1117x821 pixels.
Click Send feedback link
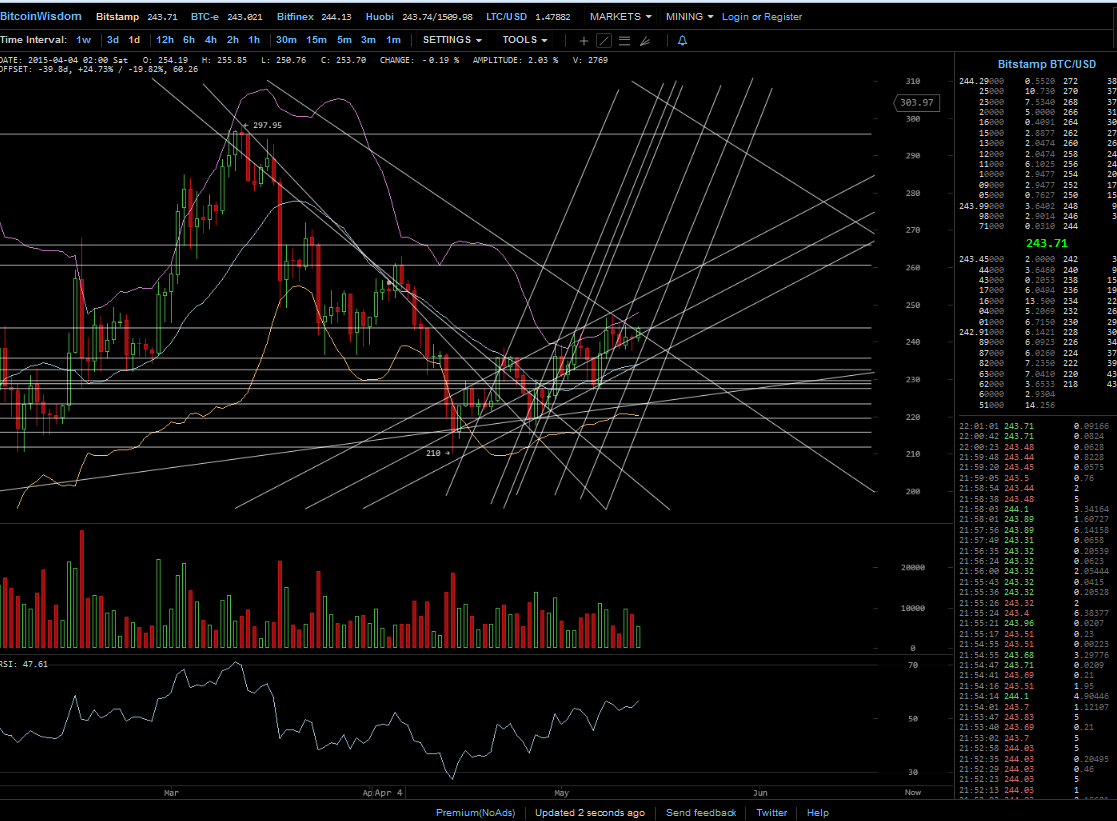point(701,812)
